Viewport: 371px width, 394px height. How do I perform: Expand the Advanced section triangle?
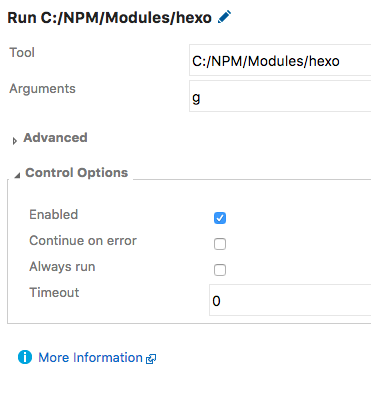pos(14,141)
